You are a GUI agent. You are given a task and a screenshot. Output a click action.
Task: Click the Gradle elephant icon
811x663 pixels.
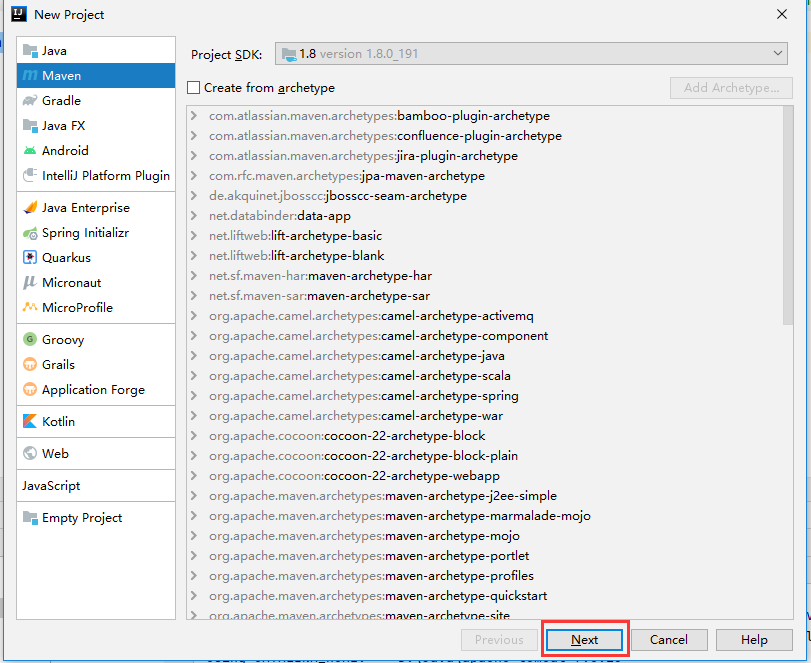30,100
